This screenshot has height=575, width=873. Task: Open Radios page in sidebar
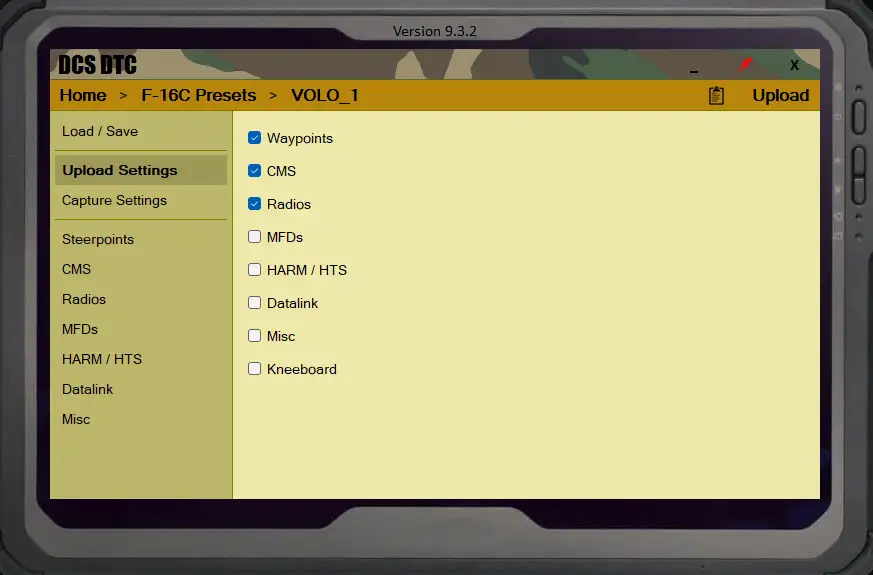pyautogui.click(x=141, y=299)
